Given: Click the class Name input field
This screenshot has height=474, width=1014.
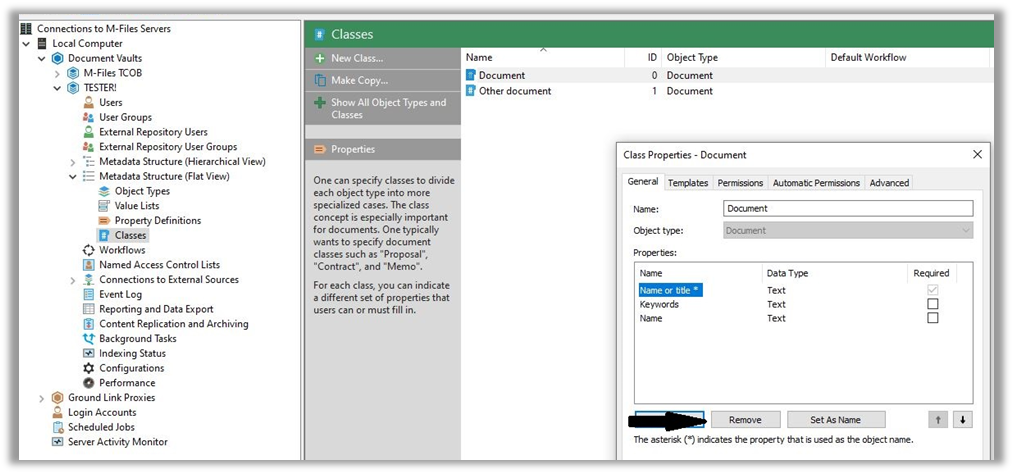Looking at the screenshot, I should tap(848, 208).
